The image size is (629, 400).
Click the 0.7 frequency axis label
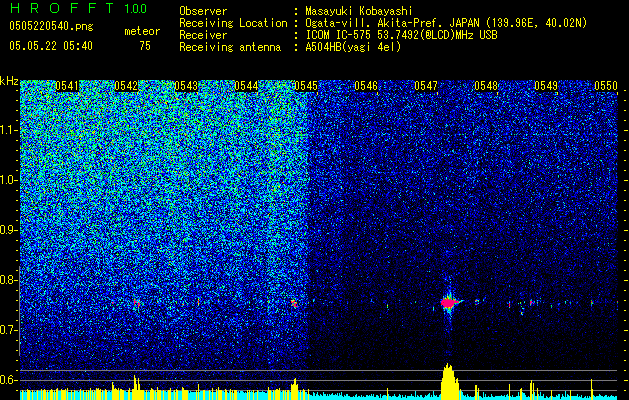9,330
